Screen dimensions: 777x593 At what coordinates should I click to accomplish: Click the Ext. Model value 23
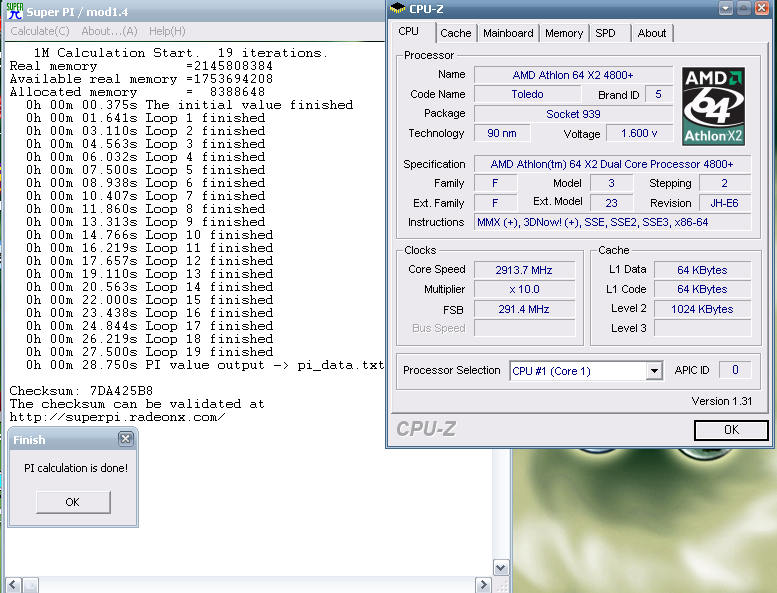[611, 203]
